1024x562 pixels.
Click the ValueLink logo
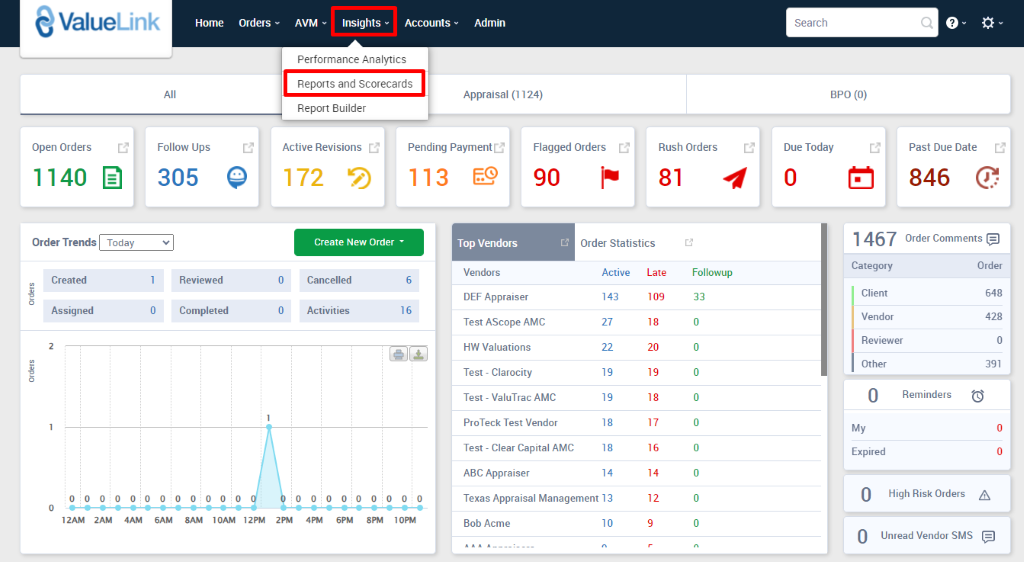[x=97, y=22]
